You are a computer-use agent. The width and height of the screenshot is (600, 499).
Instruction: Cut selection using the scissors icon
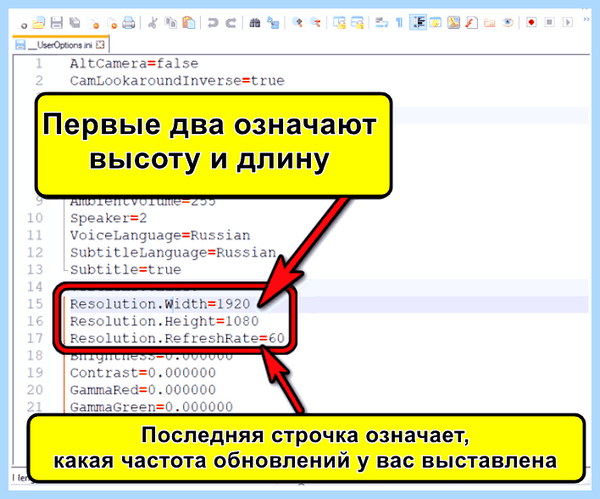152,23
